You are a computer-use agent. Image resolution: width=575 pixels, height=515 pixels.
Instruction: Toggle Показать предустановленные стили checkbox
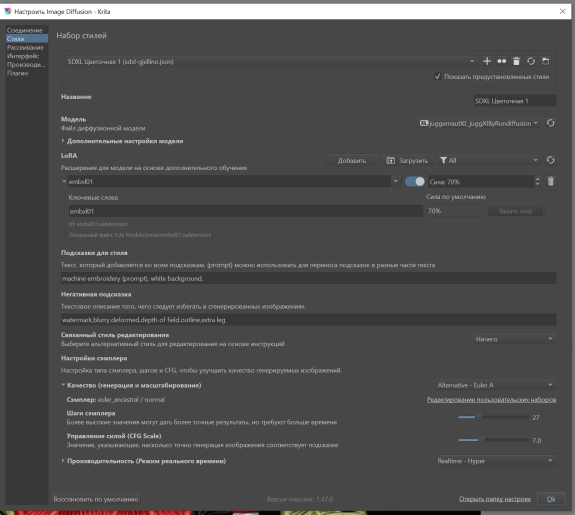[x=437, y=76]
